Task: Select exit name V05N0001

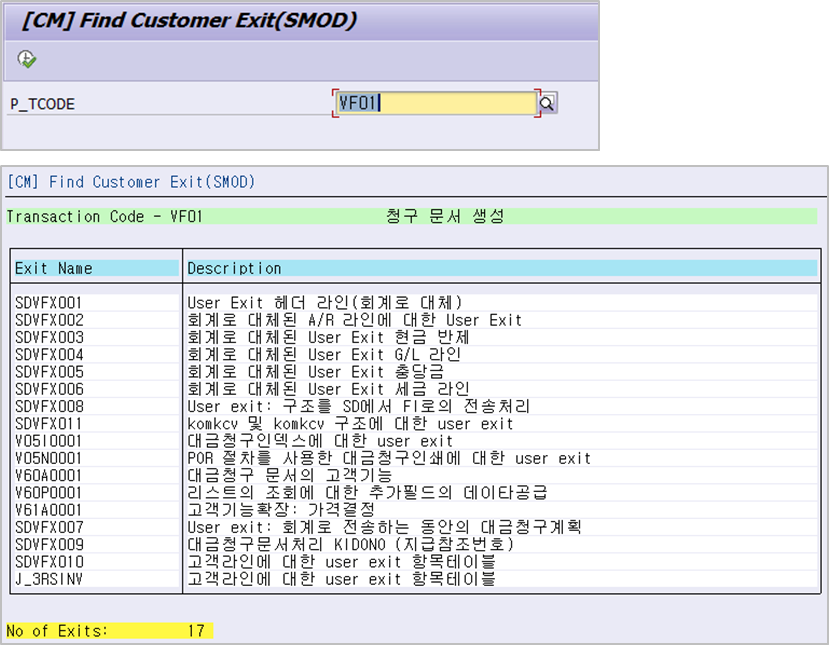Action: 49,458
